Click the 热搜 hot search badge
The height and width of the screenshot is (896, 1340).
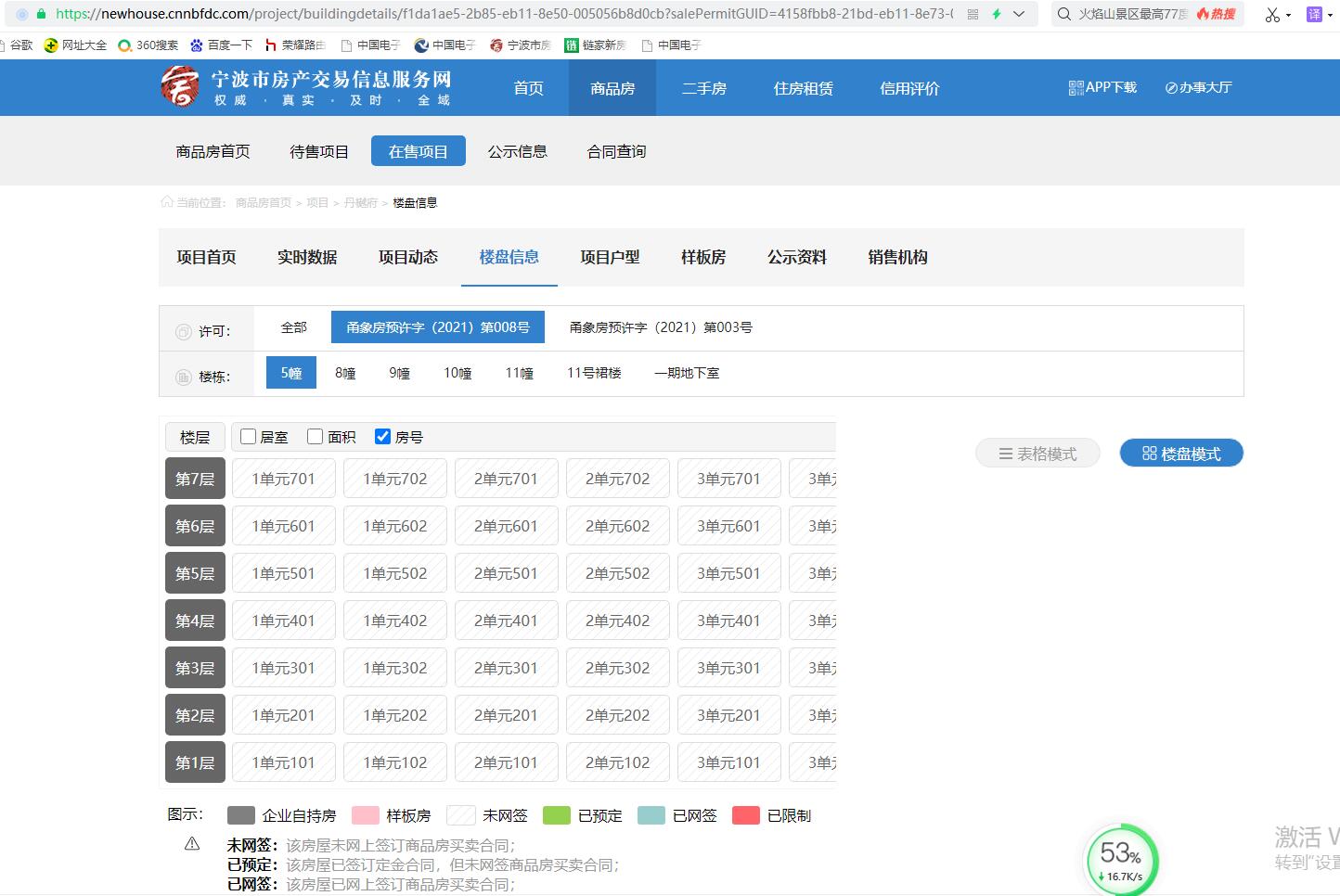coord(1217,14)
